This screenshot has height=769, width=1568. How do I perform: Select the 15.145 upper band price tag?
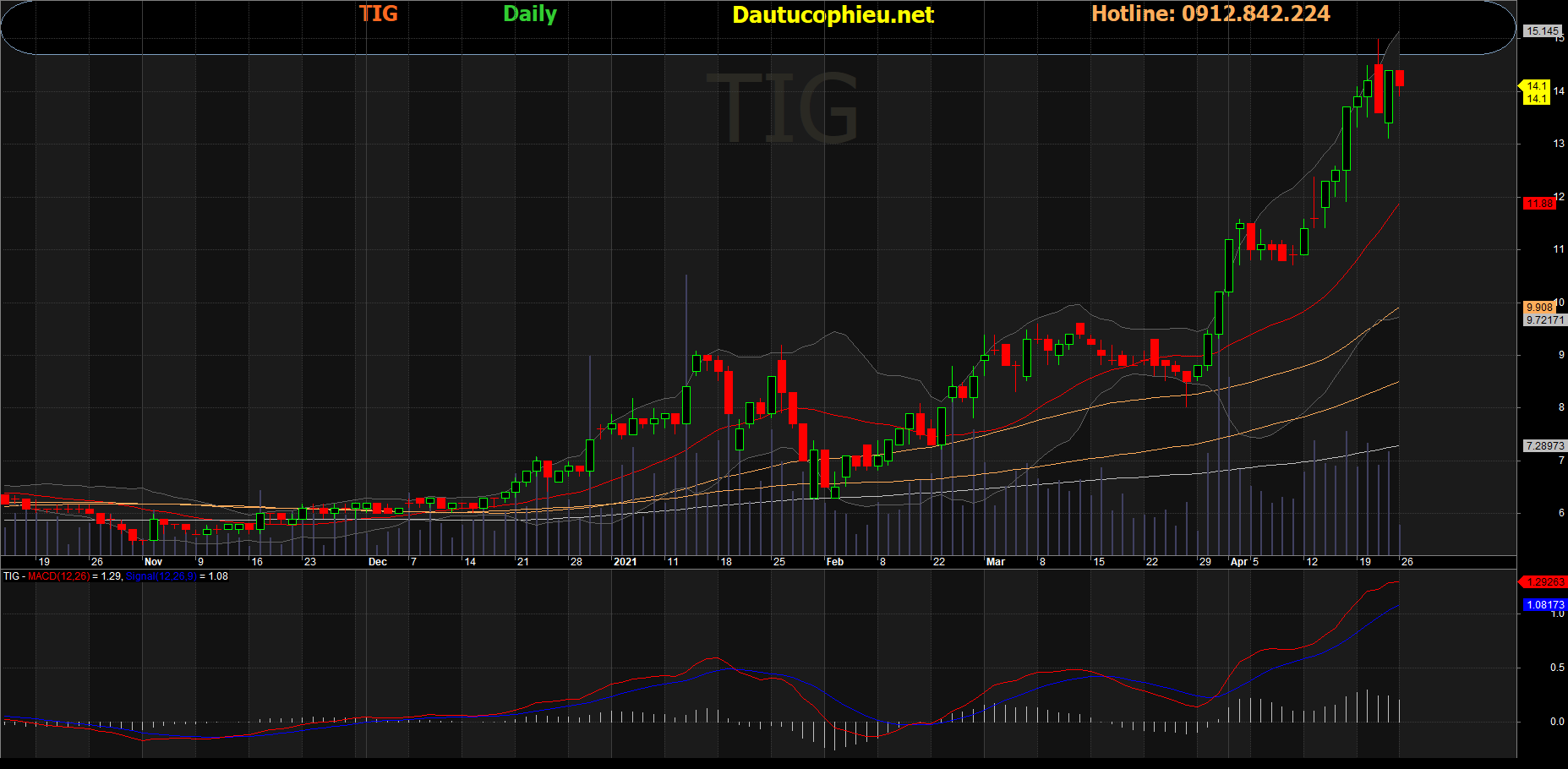pos(1541,31)
